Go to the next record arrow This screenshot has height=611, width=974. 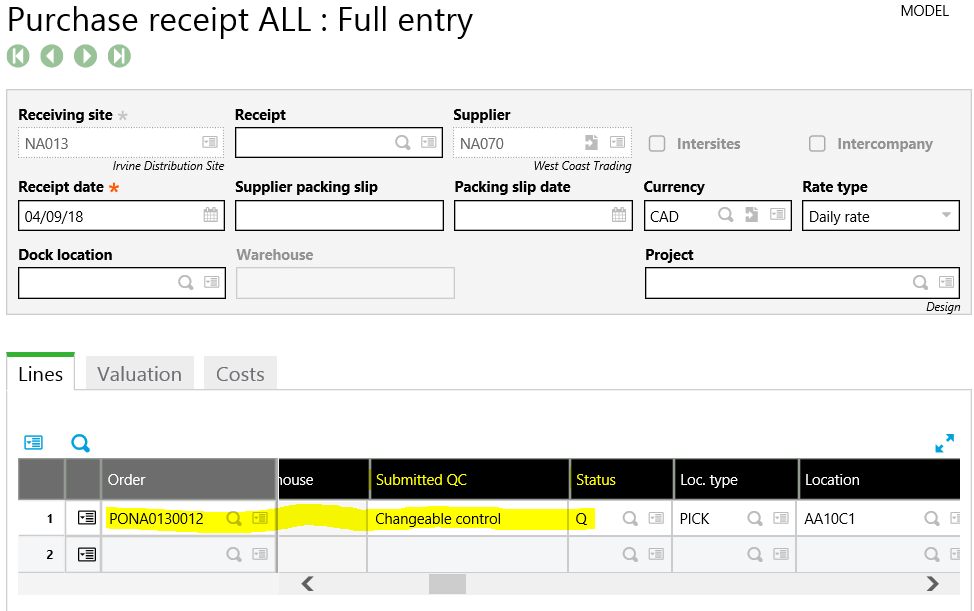coord(86,56)
